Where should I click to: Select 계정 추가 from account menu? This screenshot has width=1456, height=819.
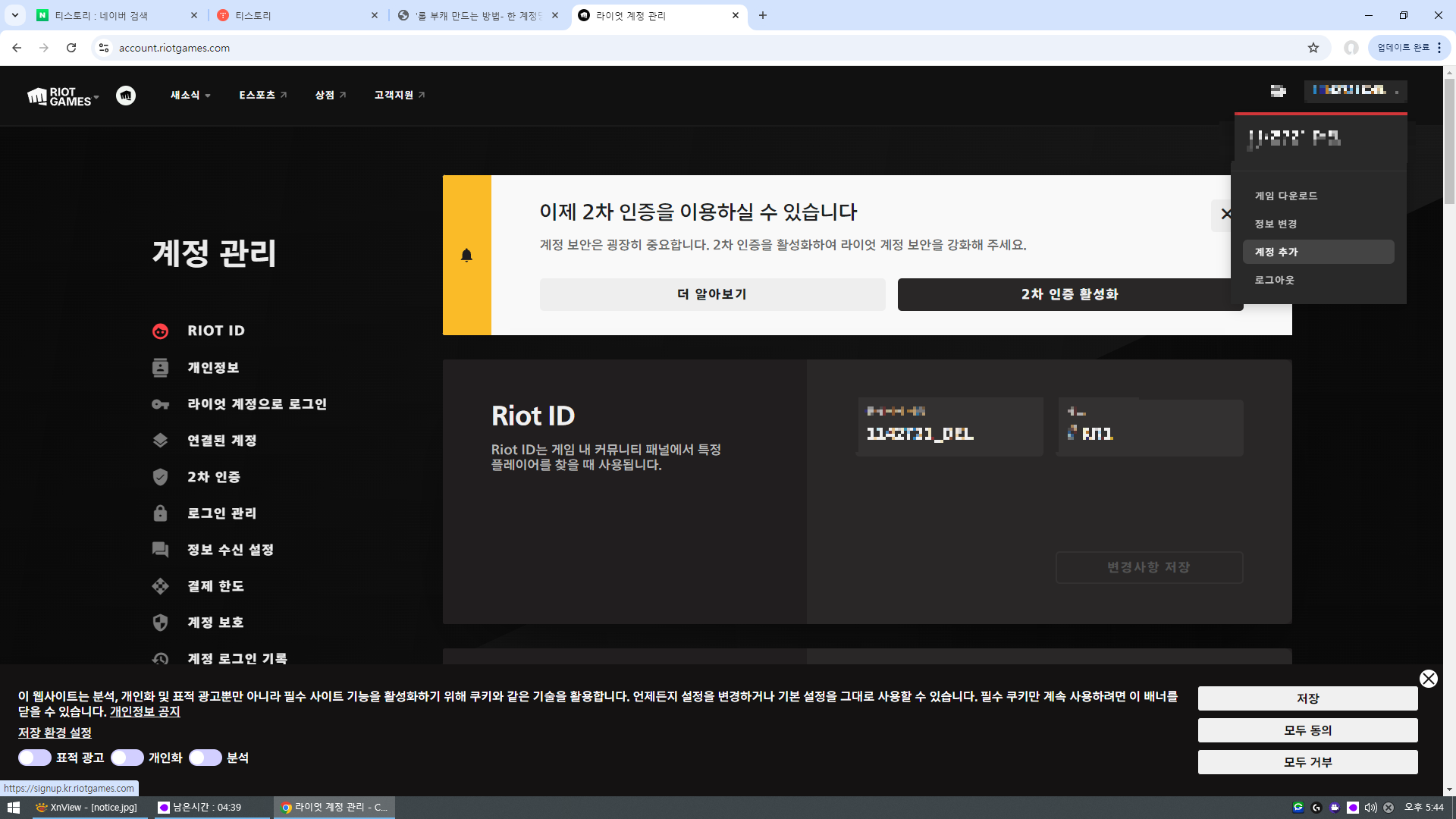[1318, 253]
